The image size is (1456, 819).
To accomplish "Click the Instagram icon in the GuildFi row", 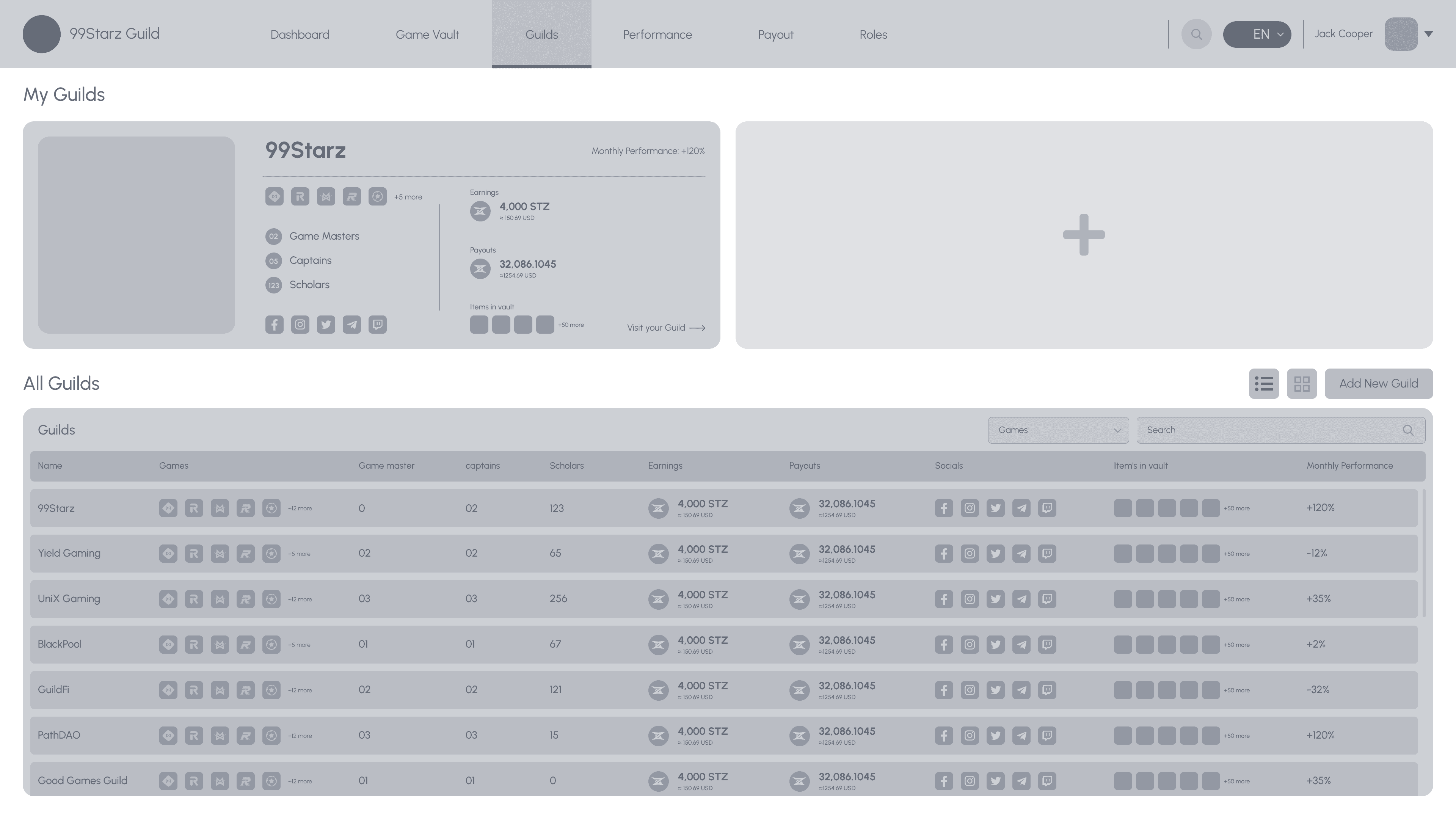I will coord(970,690).
